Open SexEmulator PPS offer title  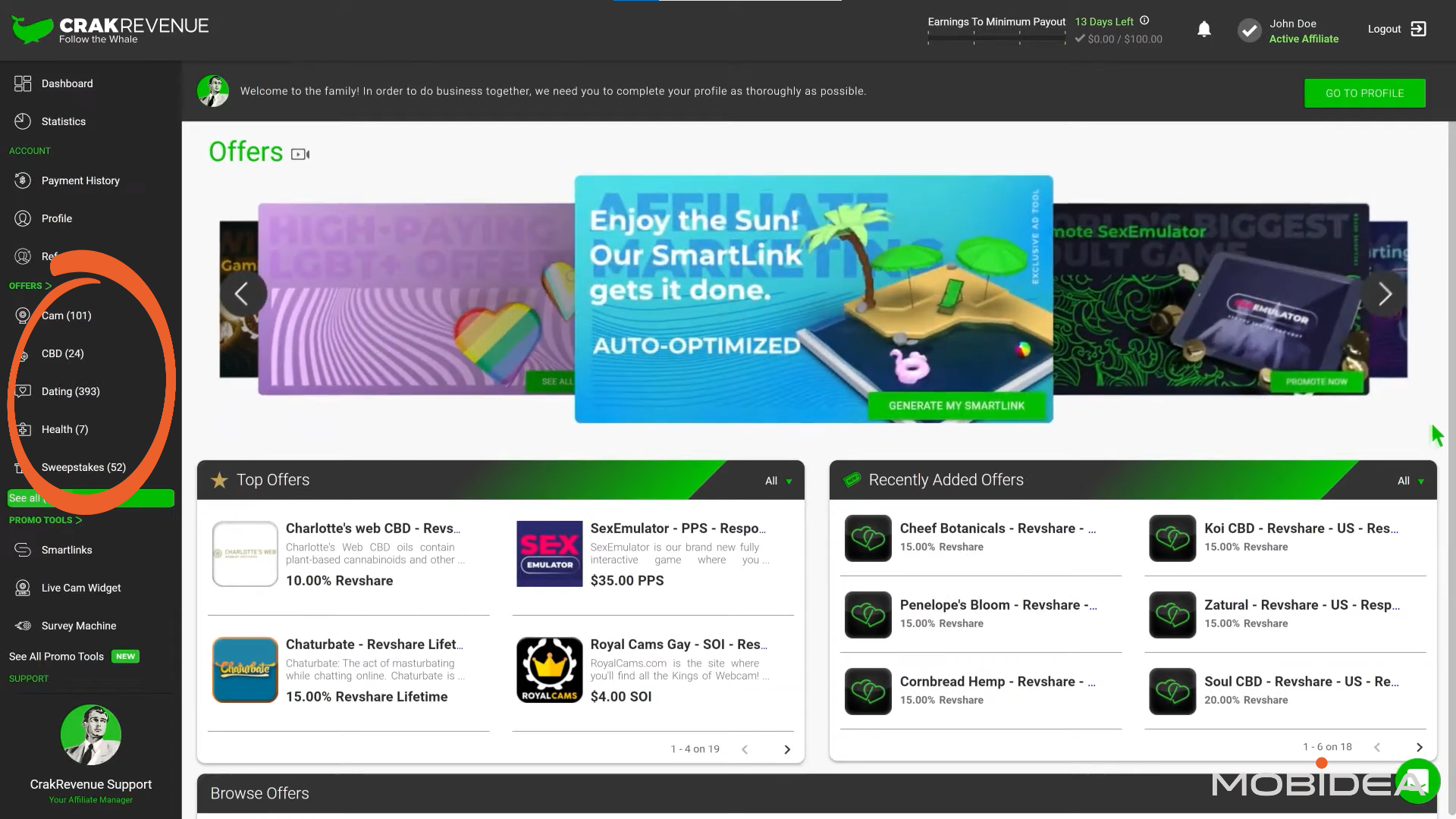(678, 529)
